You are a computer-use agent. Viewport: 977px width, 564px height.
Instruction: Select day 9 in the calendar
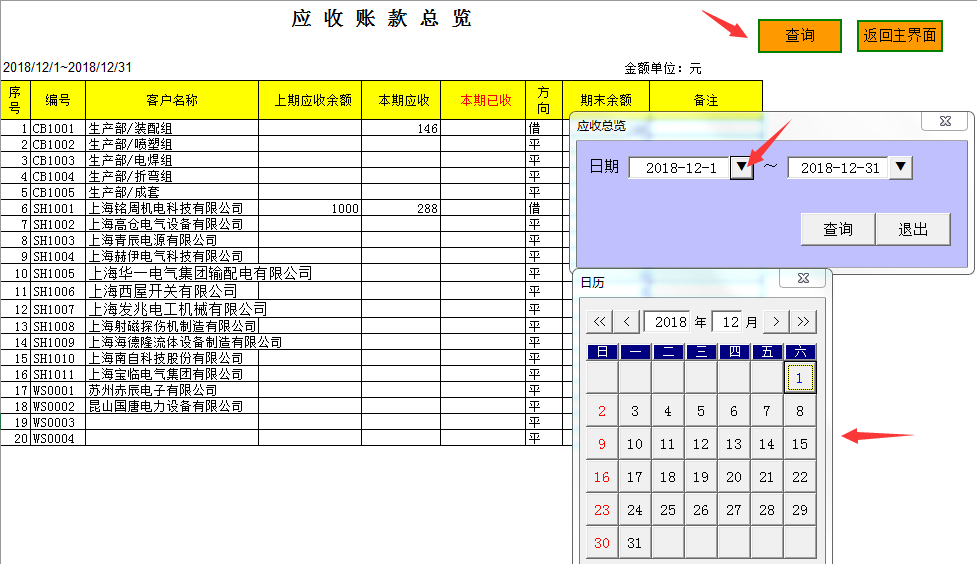602,444
